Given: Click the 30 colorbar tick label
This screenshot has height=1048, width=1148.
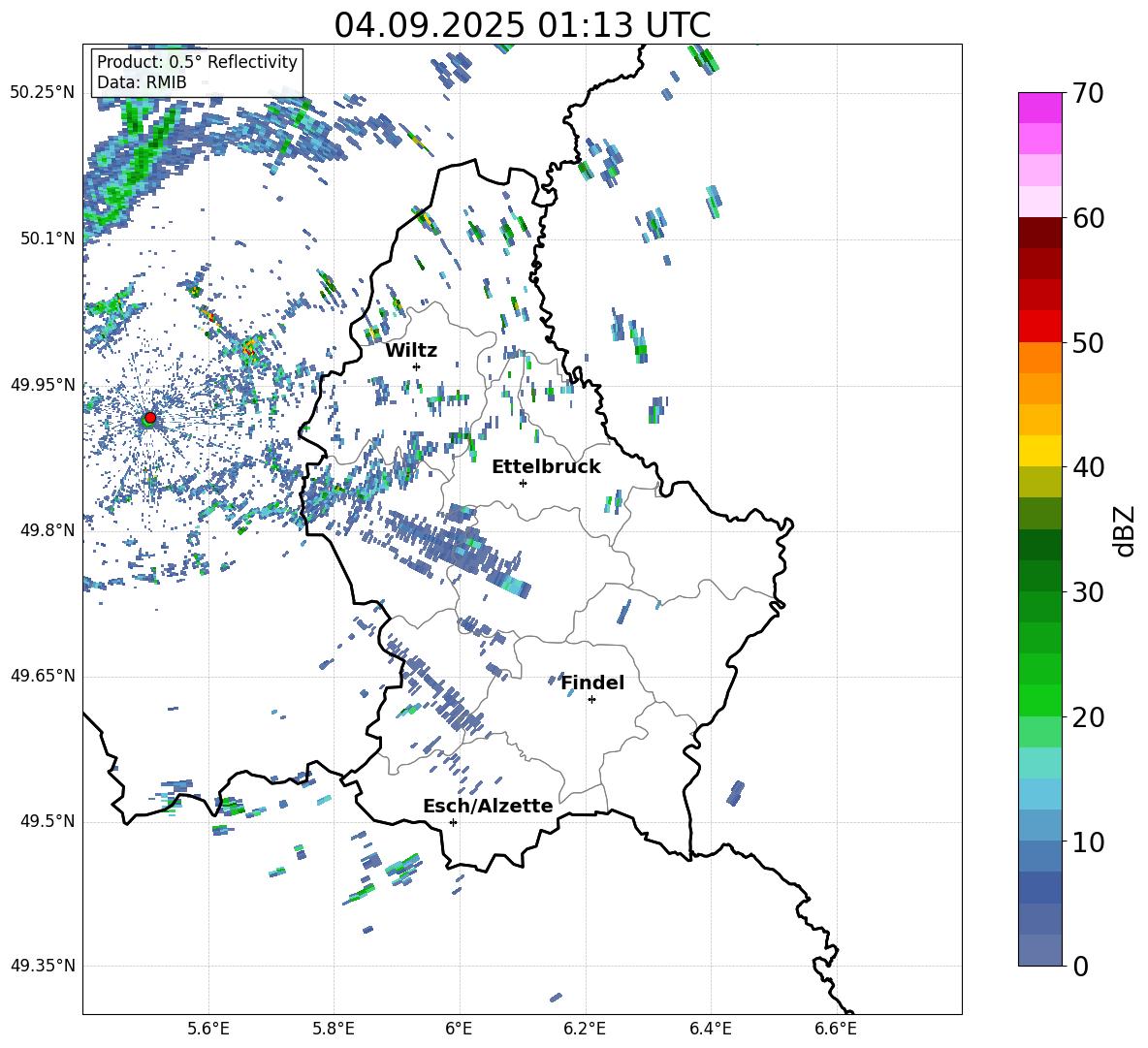Looking at the screenshot, I should (1088, 592).
